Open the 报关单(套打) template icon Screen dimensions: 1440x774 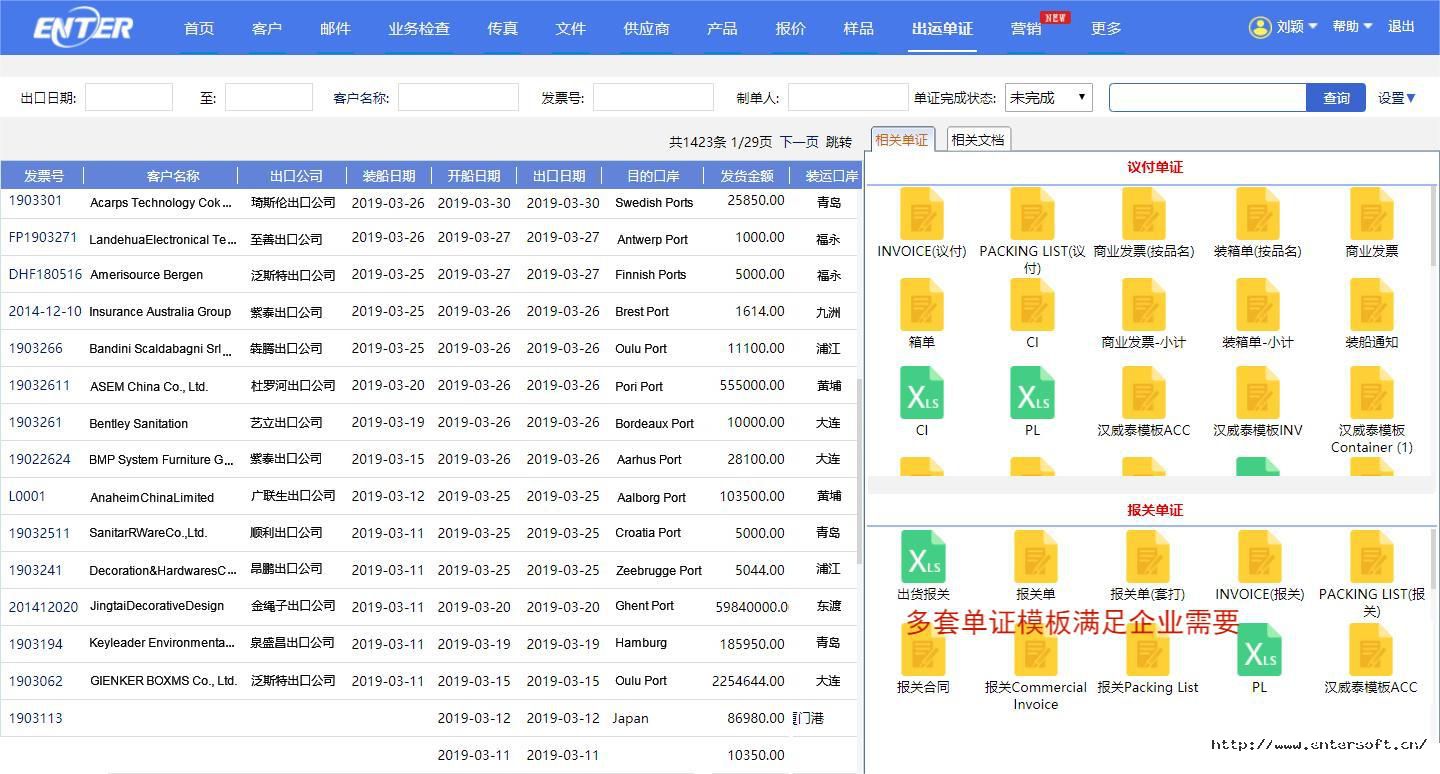click(x=1147, y=556)
